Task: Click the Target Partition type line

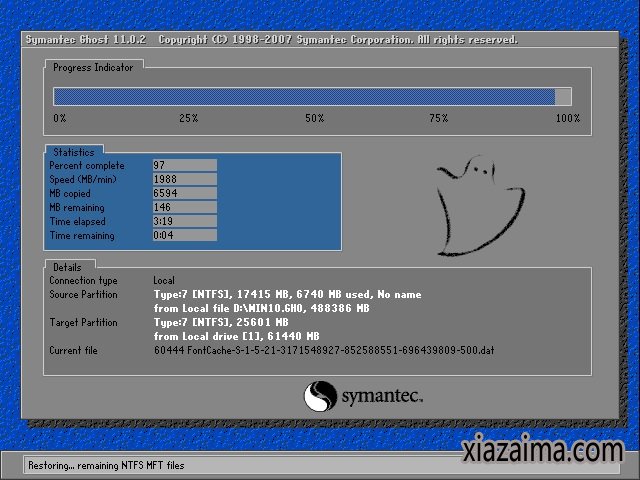Action: [x=221, y=323]
